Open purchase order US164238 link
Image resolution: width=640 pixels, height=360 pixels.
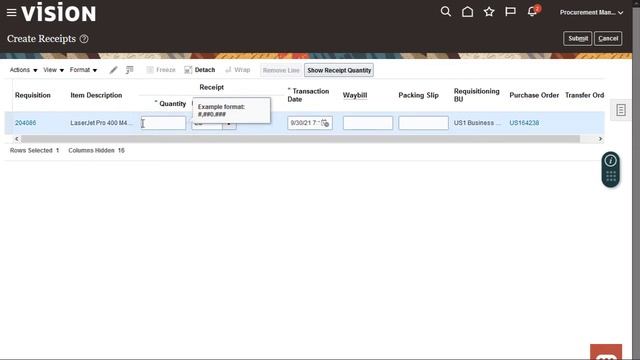(x=524, y=123)
